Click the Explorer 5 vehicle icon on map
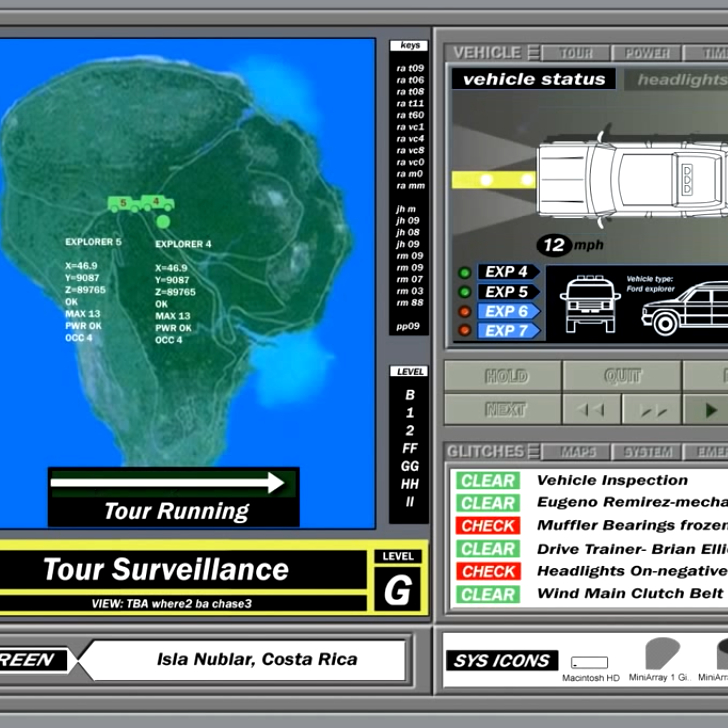728x728 pixels. [124, 204]
